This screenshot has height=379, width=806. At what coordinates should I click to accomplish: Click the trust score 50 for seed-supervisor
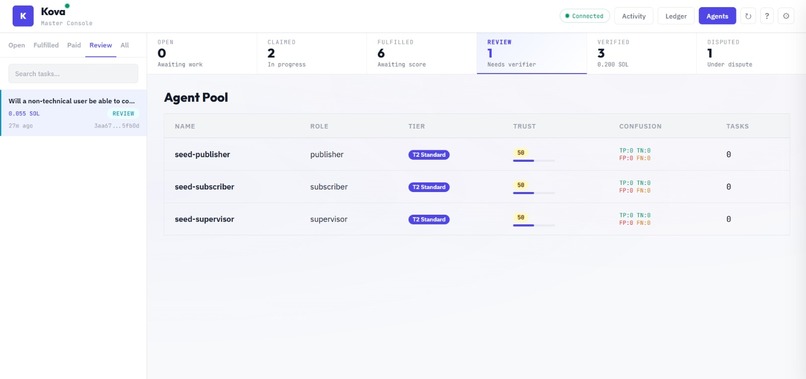click(x=520, y=217)
